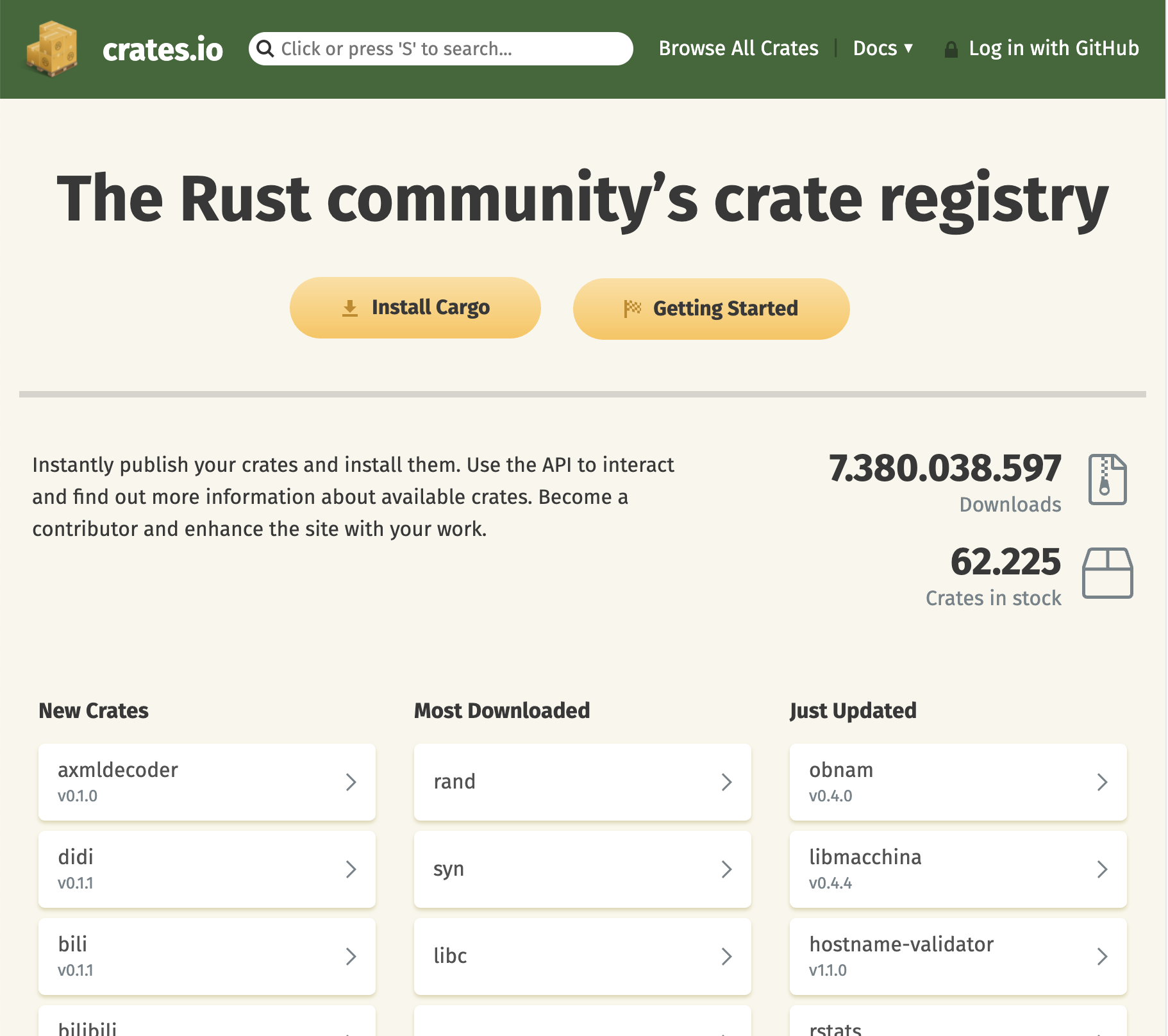Click the chevron arrow on the axmldecoder card
Screen dimensions: 1168x1036
[351, 782]
